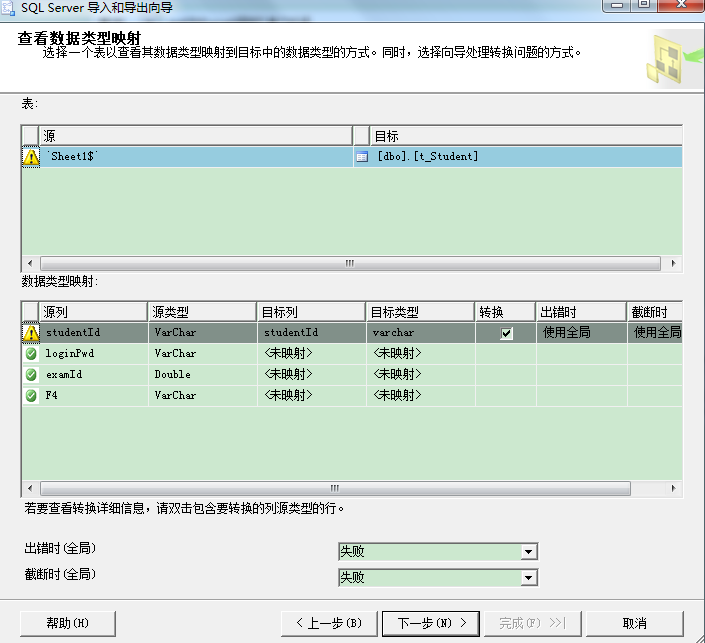This screenshot has width=705, height=643.
Task: Click the 帮助(H) button
Action: (x=68, y=623)
